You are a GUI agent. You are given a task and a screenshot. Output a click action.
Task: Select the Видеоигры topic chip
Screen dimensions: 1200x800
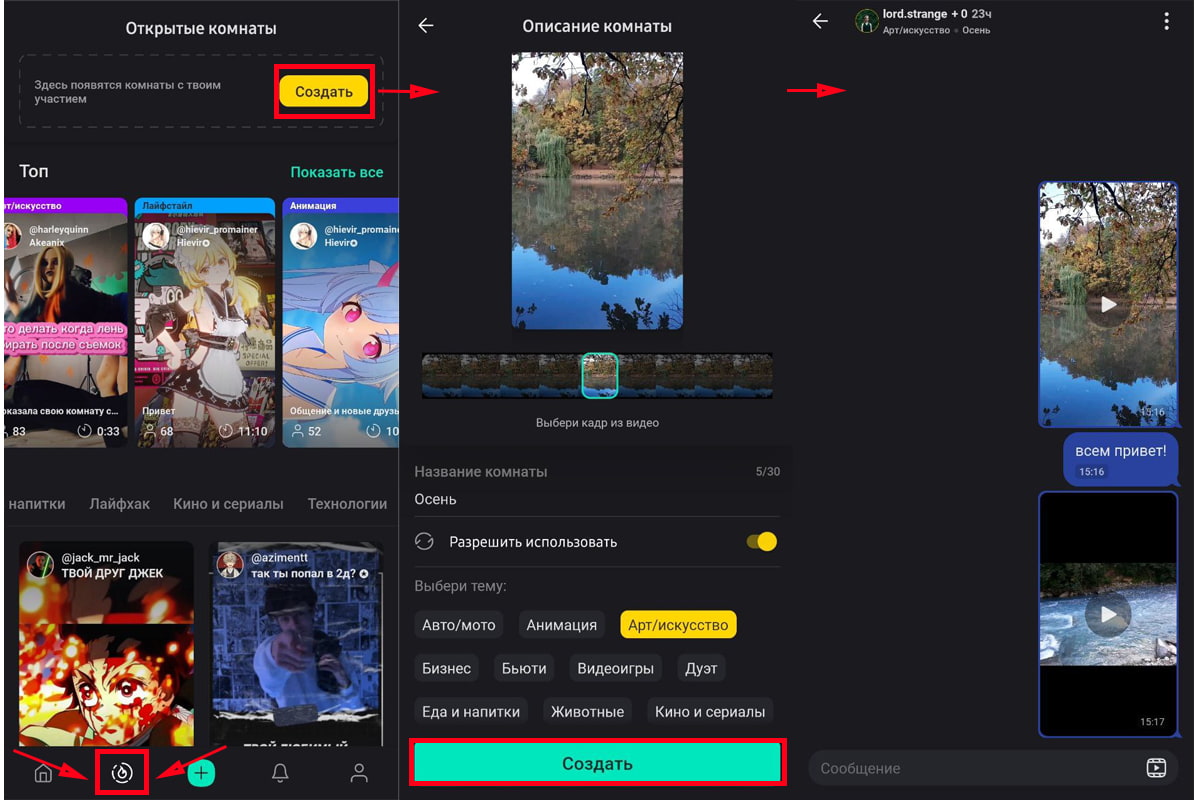pos(615,668)
